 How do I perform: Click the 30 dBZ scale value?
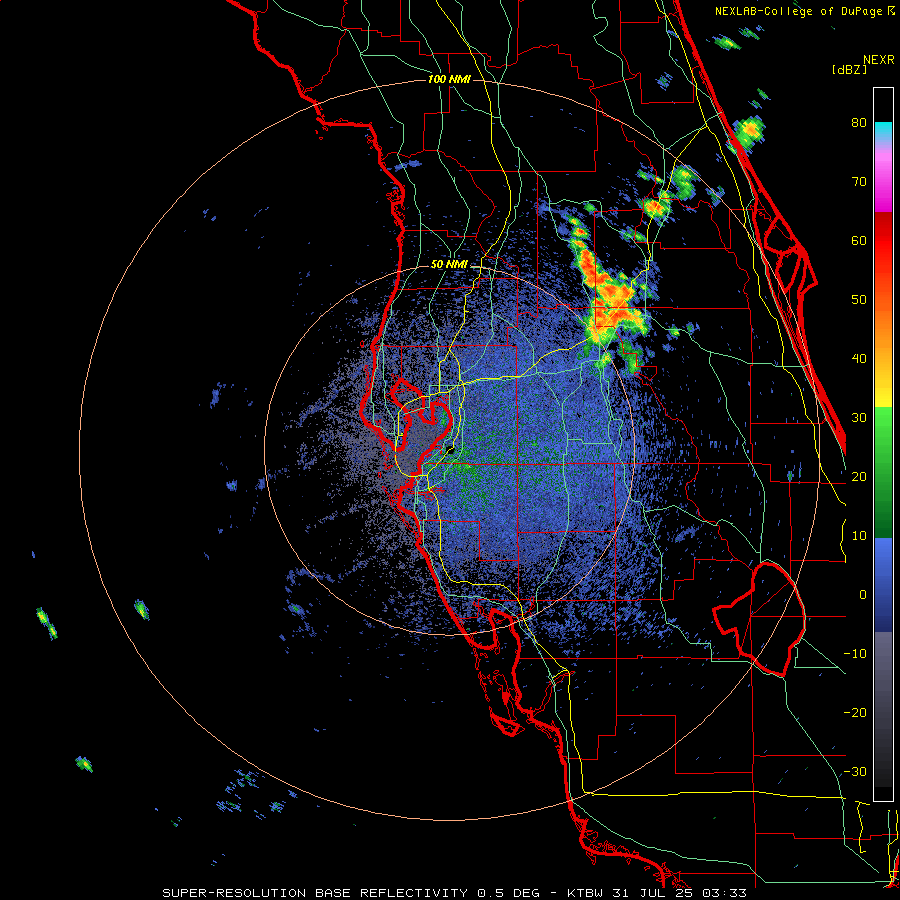859,417
